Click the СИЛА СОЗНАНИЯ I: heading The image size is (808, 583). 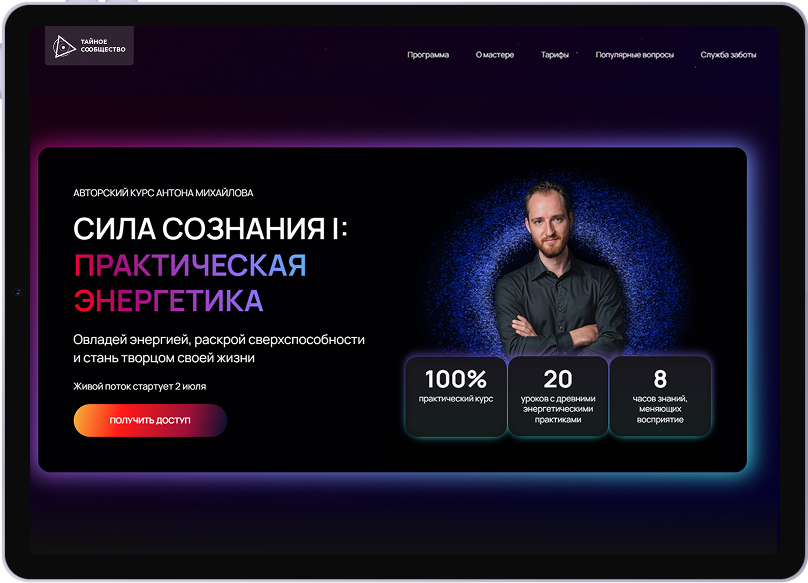coord(210,228)
